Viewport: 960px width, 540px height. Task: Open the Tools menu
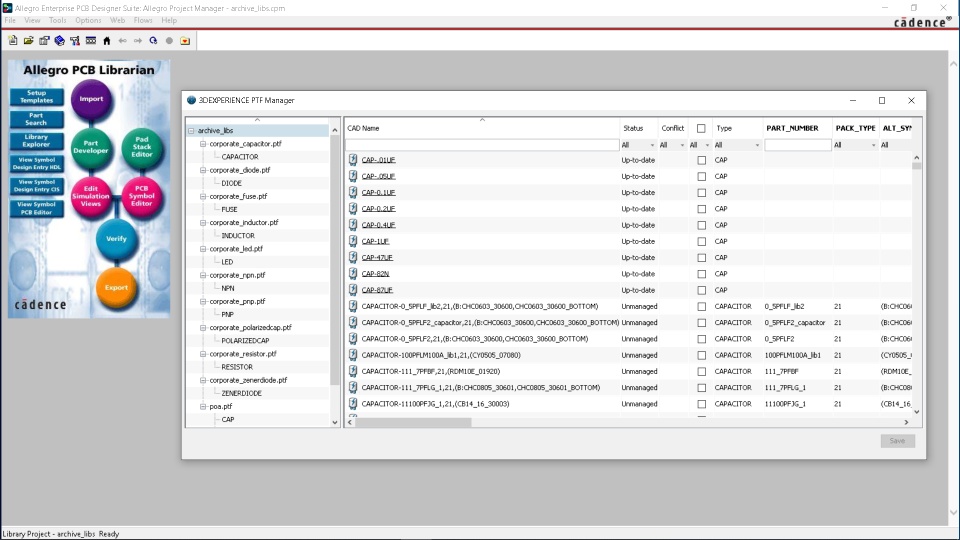click(x=58, y=20)
